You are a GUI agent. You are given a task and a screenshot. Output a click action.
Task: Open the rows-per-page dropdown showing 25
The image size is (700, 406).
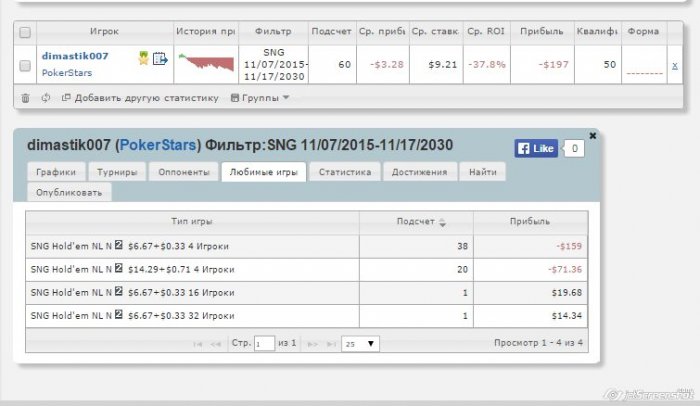(360, 343)
